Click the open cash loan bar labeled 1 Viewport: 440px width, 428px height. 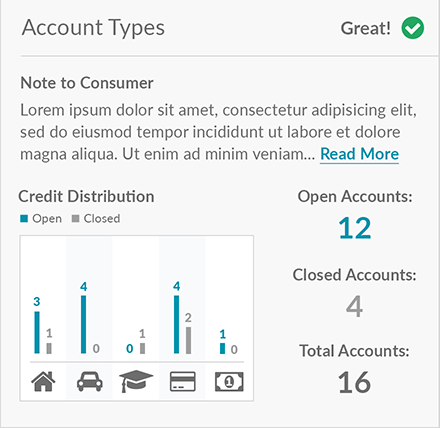(x=222, y=348)
